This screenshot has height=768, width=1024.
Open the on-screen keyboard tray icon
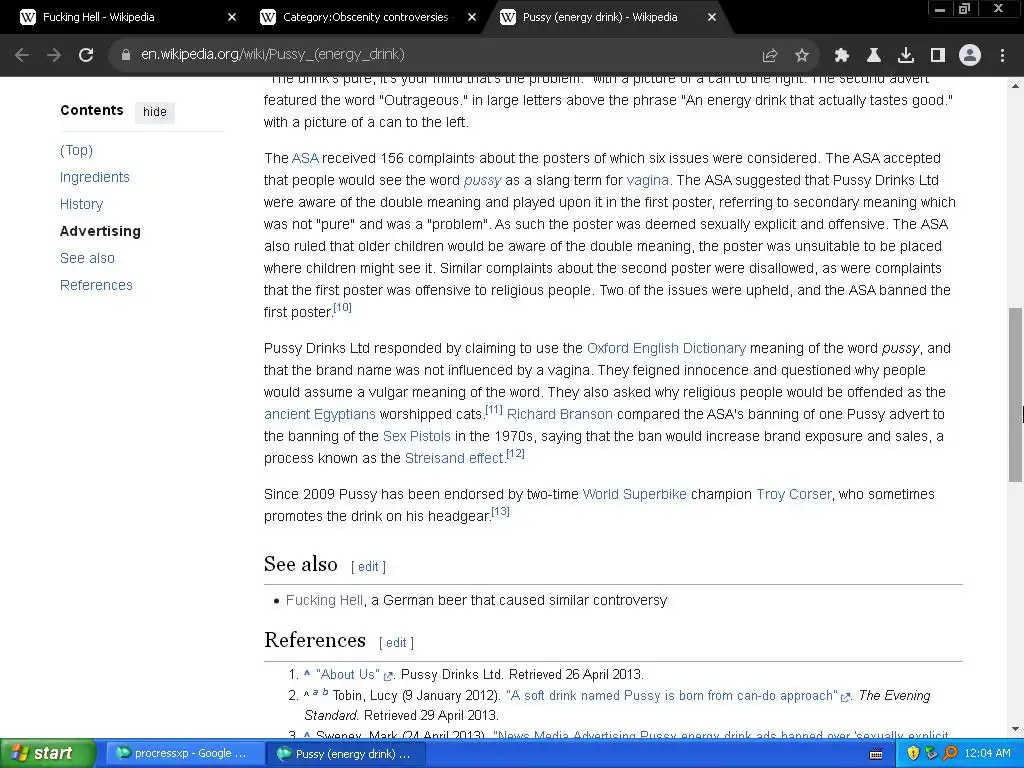(876, 754)
